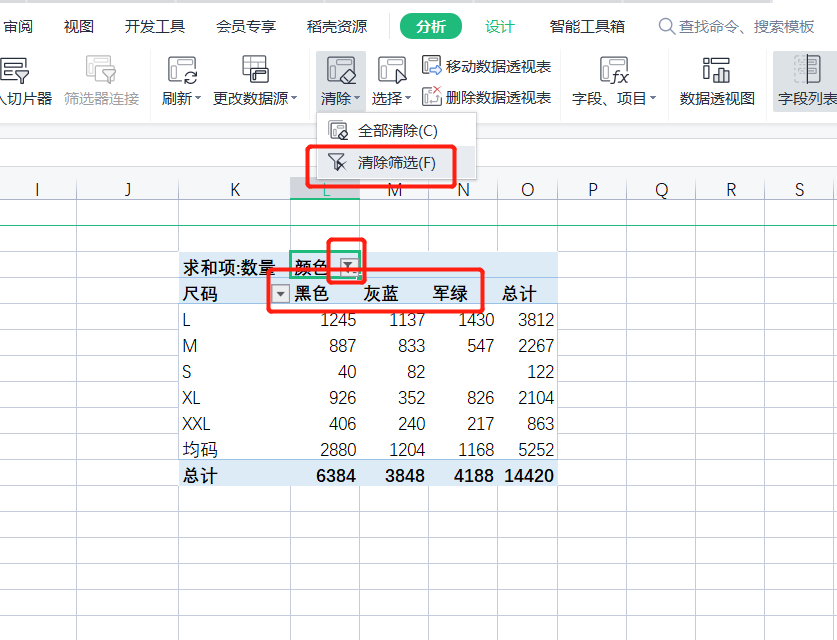Select column header J
The image size is (837, 640).
click(x=127, y=189)
